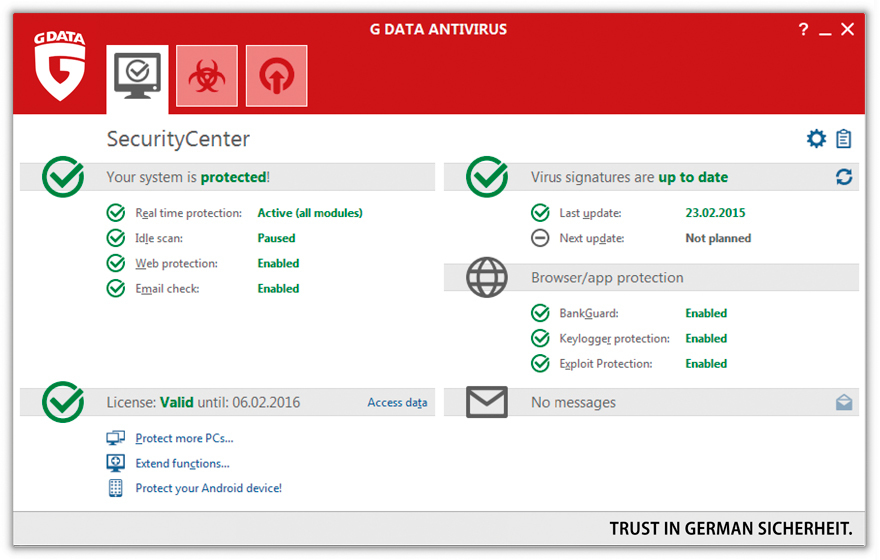Open settings via the gear icon

[x=817, y=139]
